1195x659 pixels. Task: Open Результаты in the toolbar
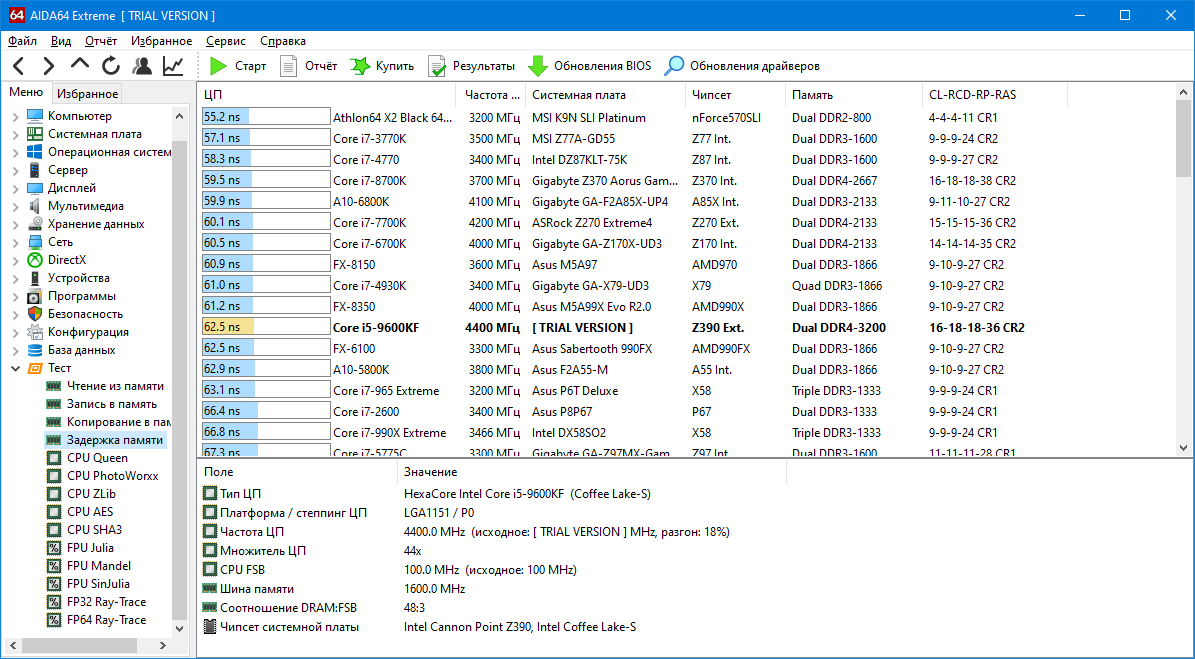point(471,66)
